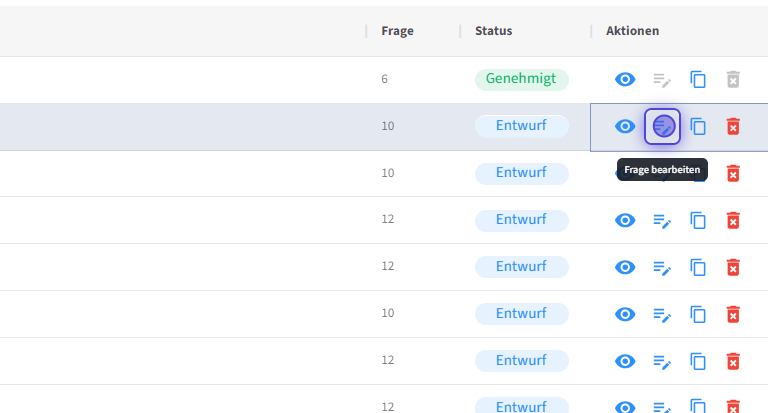Click the Aktionen column header
768x413 pixels.
click(632, 31)
